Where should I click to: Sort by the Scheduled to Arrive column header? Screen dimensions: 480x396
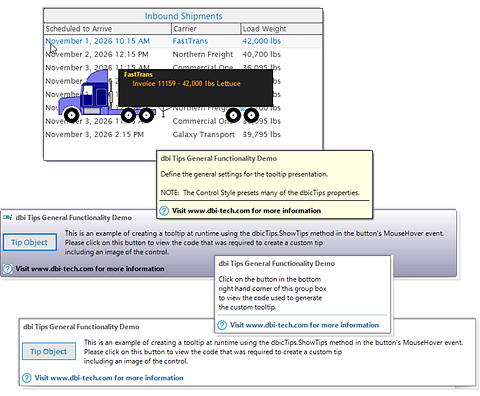[107, 29]
